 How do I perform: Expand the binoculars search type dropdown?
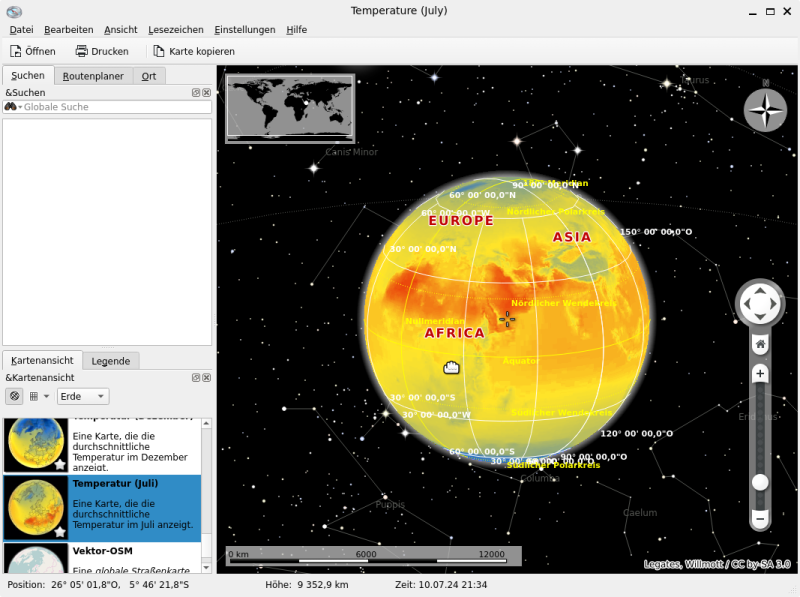[13, 107]
